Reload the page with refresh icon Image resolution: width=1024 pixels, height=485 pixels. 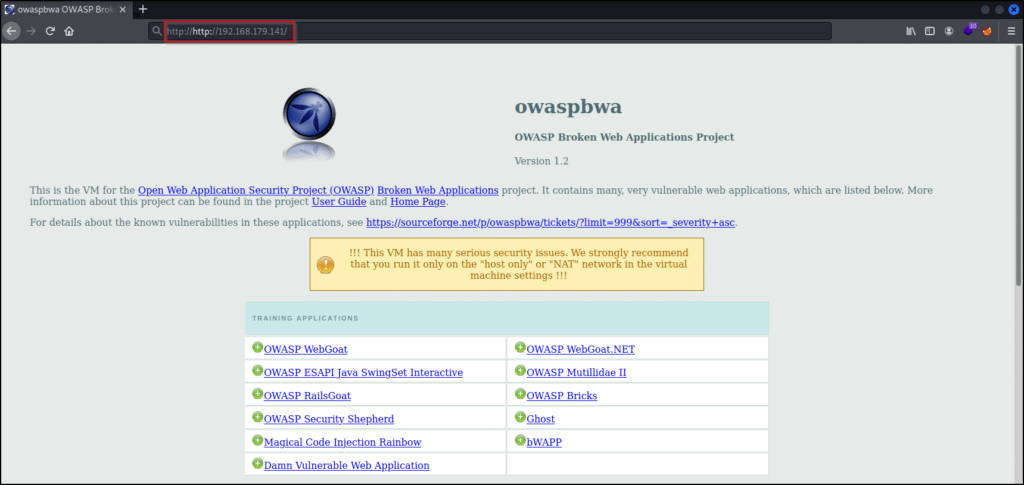point(50,31)
